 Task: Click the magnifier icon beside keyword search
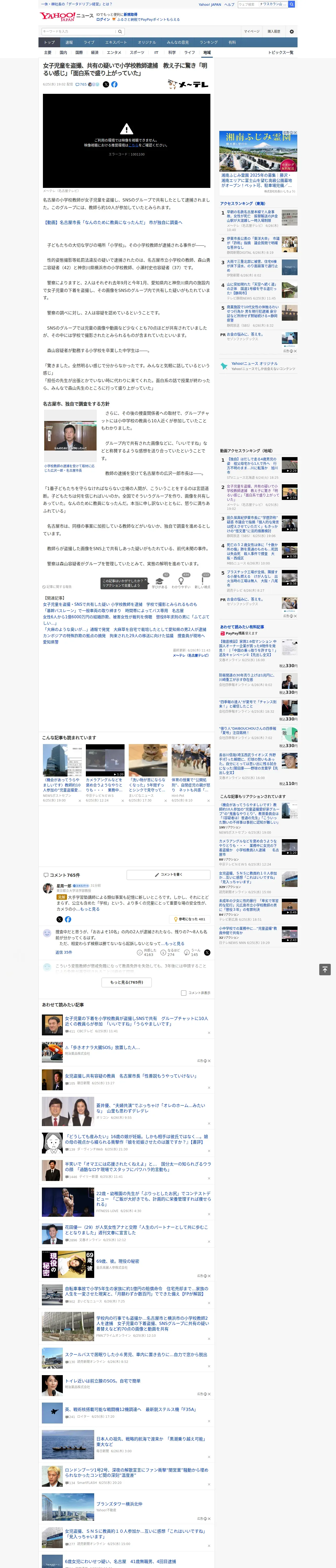click(120, 32)
